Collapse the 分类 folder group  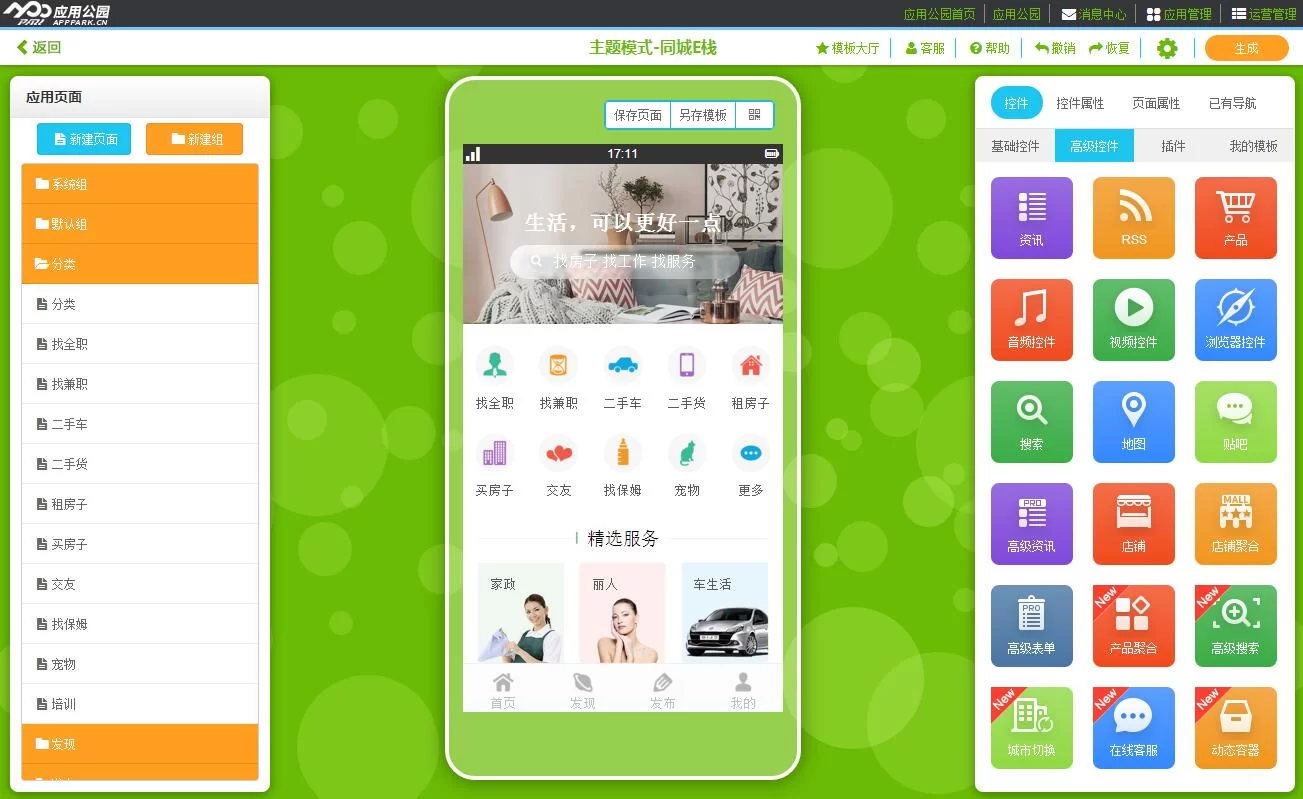[x=140, y=264]
